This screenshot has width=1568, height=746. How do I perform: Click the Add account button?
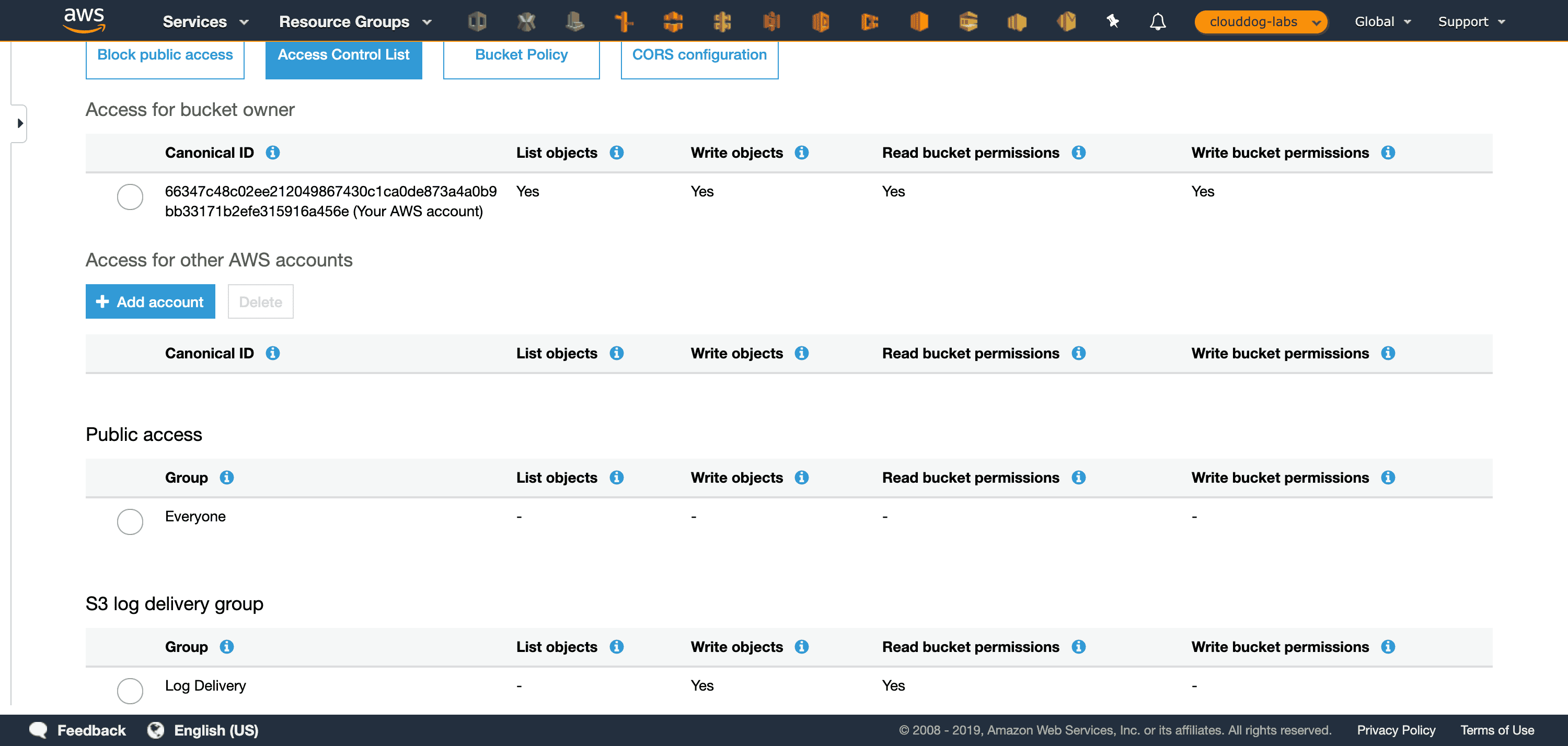coord(151,302)
